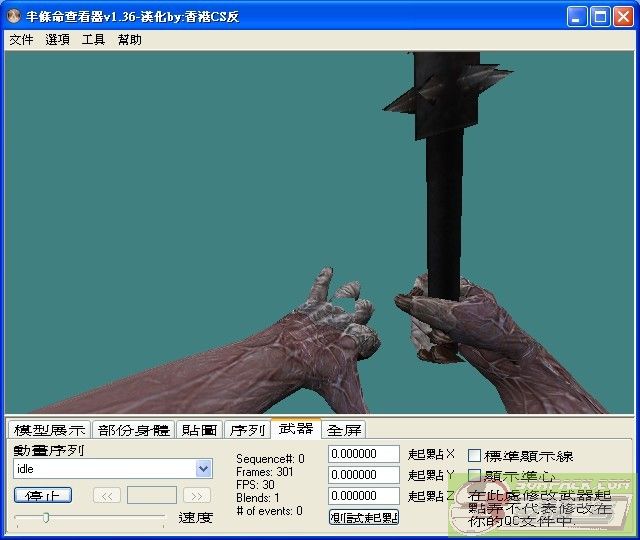Screen dimensions: 640x540
Task: Open the 幫助 menu
Action: 129,40
